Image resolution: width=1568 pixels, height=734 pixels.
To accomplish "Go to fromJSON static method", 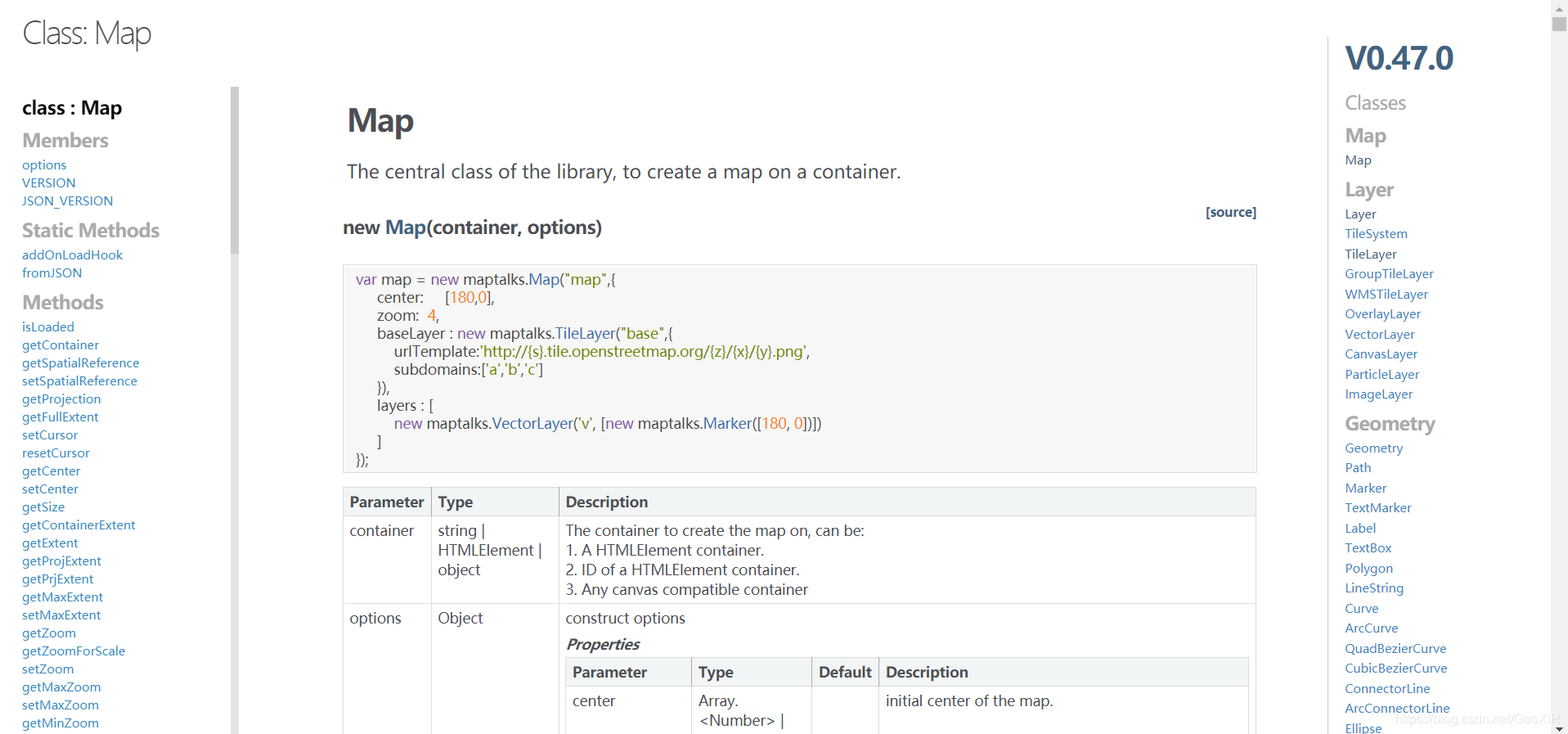I will coord(52,273).
